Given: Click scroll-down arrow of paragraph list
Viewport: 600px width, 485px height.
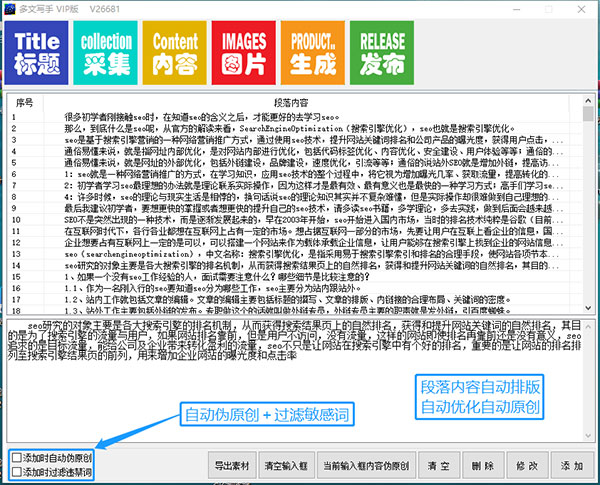Looking at the screenshot, I should [x=589, y=308].
